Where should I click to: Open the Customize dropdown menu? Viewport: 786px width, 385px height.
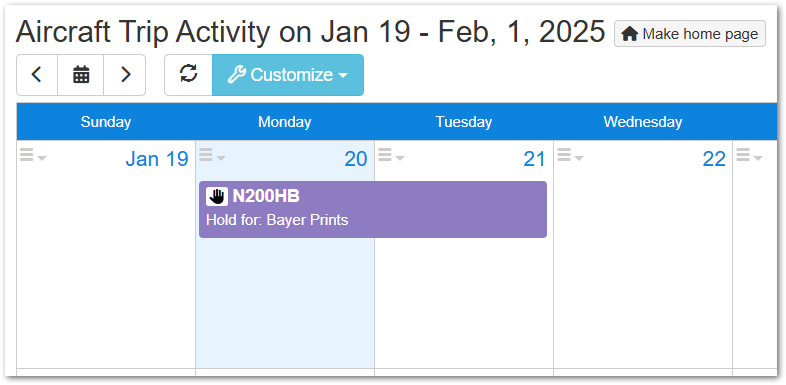click(x=288, y=75)
